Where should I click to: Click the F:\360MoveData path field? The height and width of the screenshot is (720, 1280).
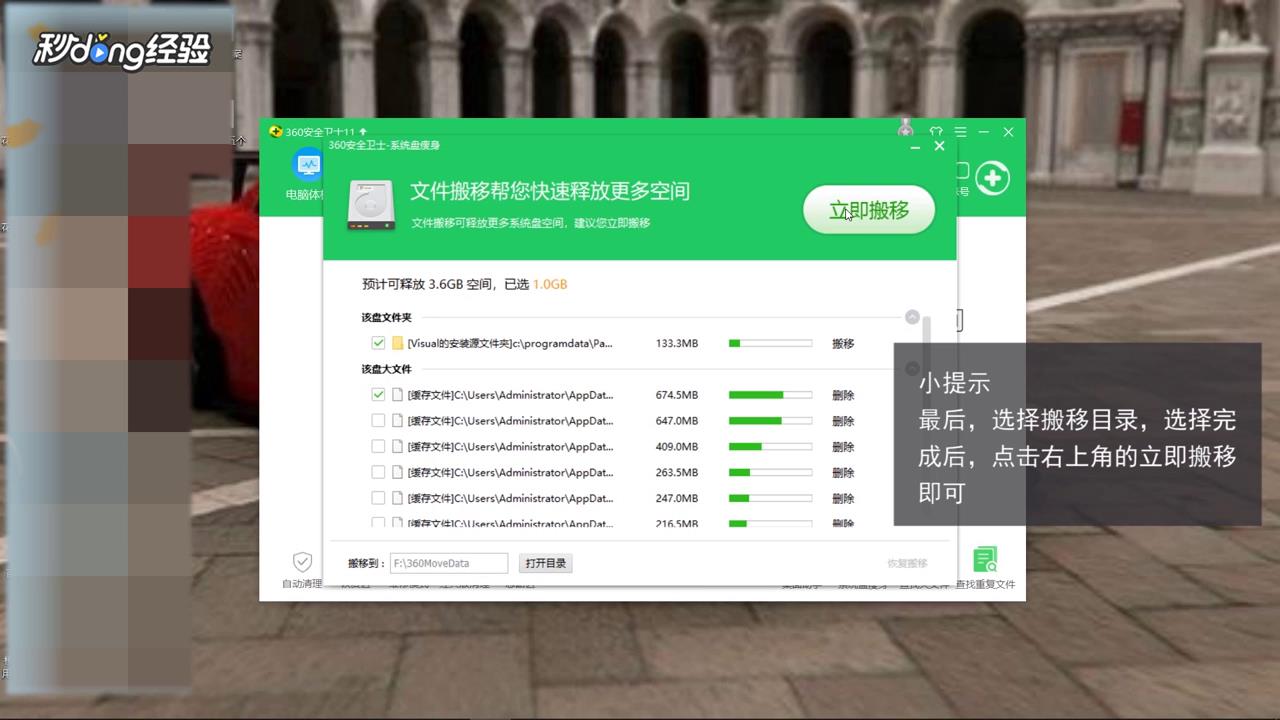click(449, 563)
